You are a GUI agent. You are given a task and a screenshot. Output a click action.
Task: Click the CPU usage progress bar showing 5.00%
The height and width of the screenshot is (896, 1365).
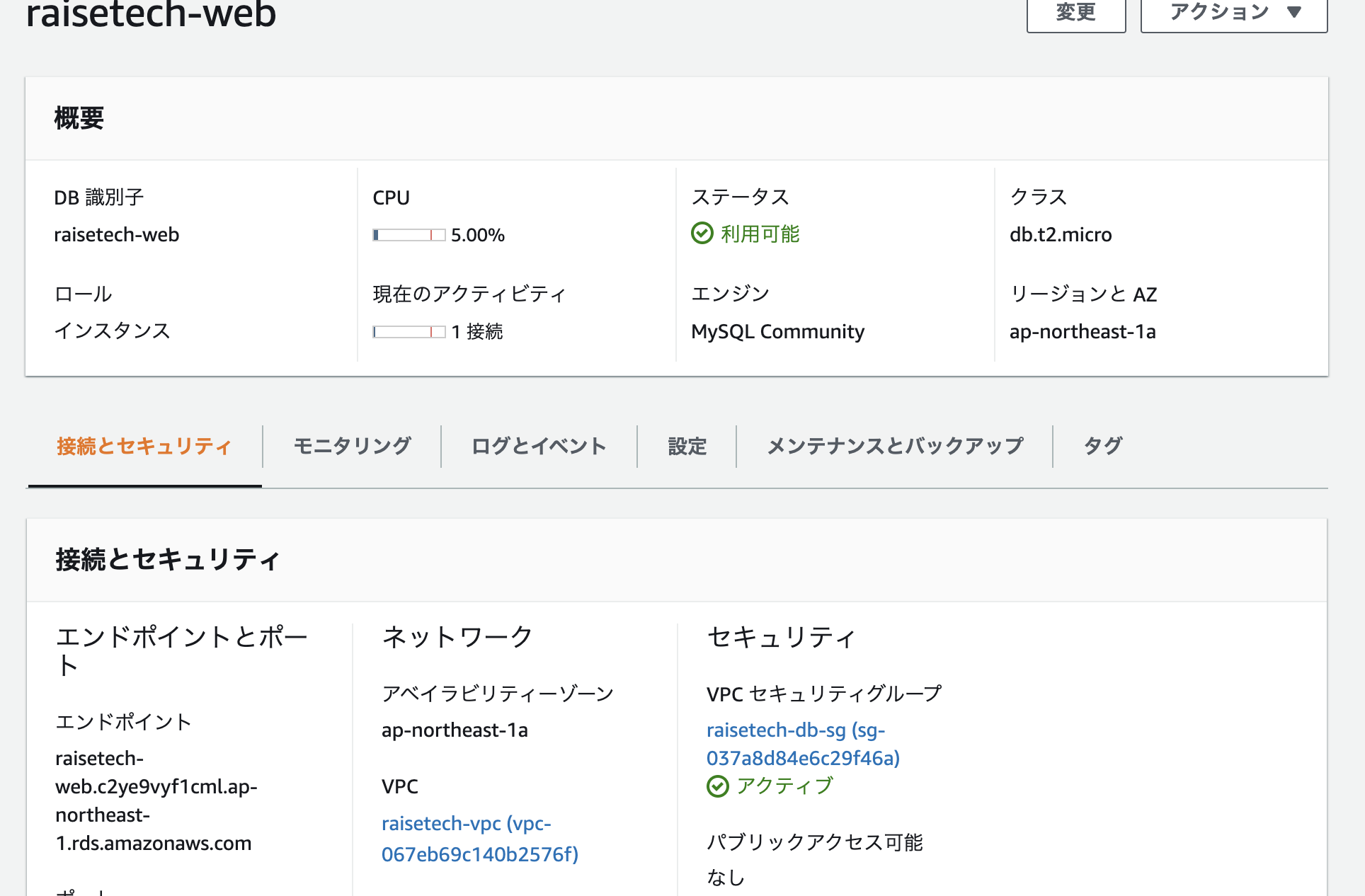[x=408, y=234]
